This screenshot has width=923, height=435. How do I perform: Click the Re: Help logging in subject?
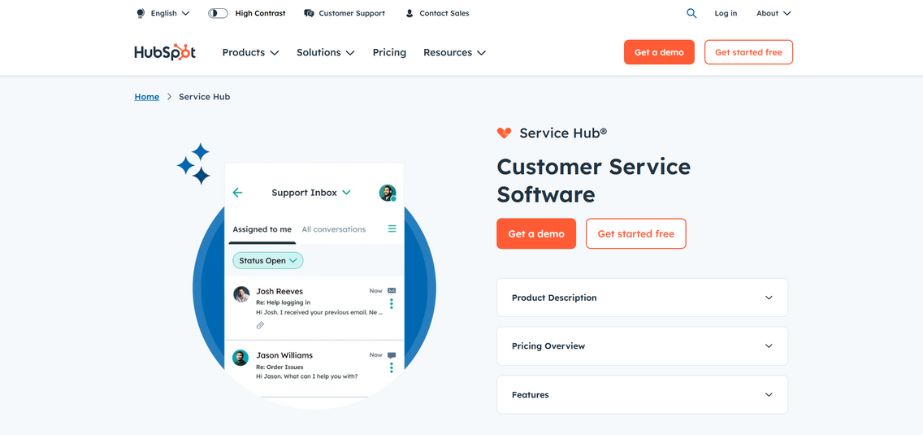(x=283, y=303)
